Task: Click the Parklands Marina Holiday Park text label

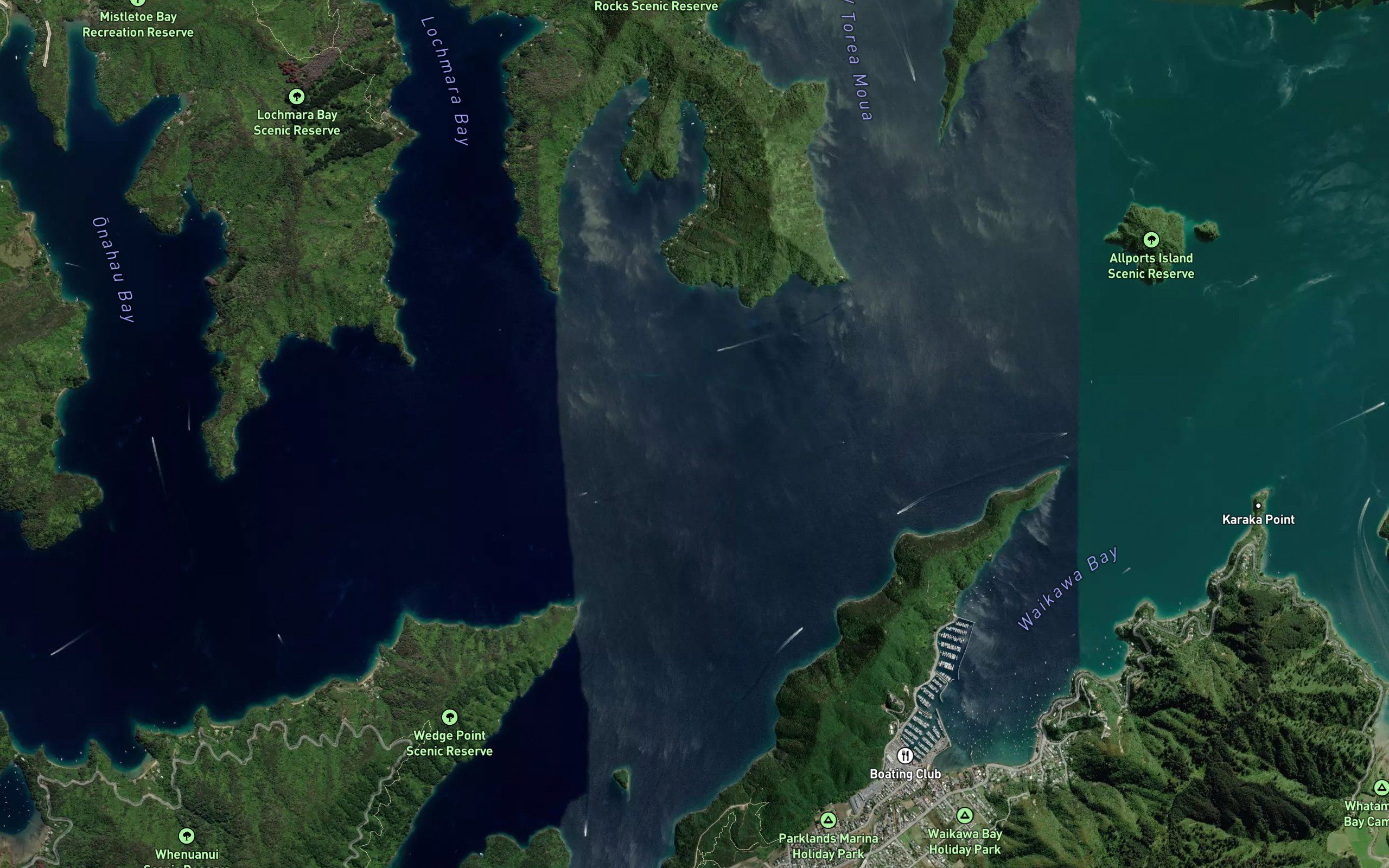Action: 828,846
